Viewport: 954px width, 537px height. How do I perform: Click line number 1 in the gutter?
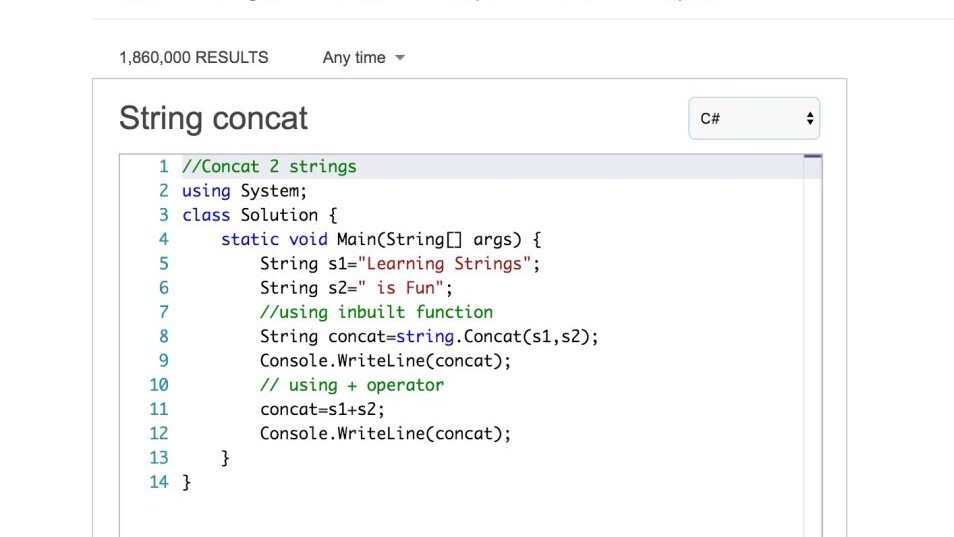[x=164, y=167]
